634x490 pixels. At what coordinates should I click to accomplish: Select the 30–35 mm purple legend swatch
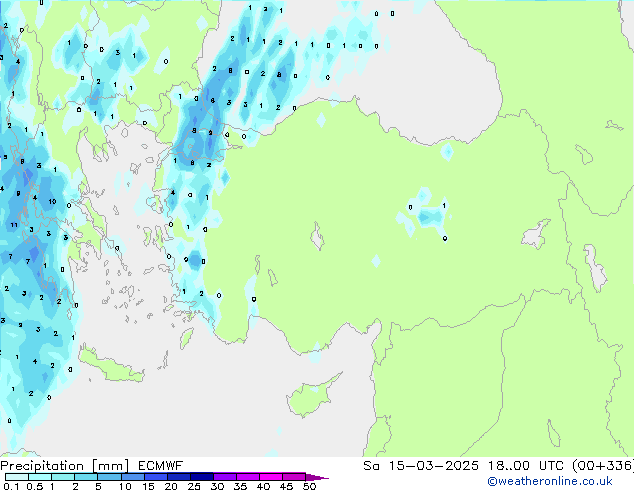click(225, 477)
